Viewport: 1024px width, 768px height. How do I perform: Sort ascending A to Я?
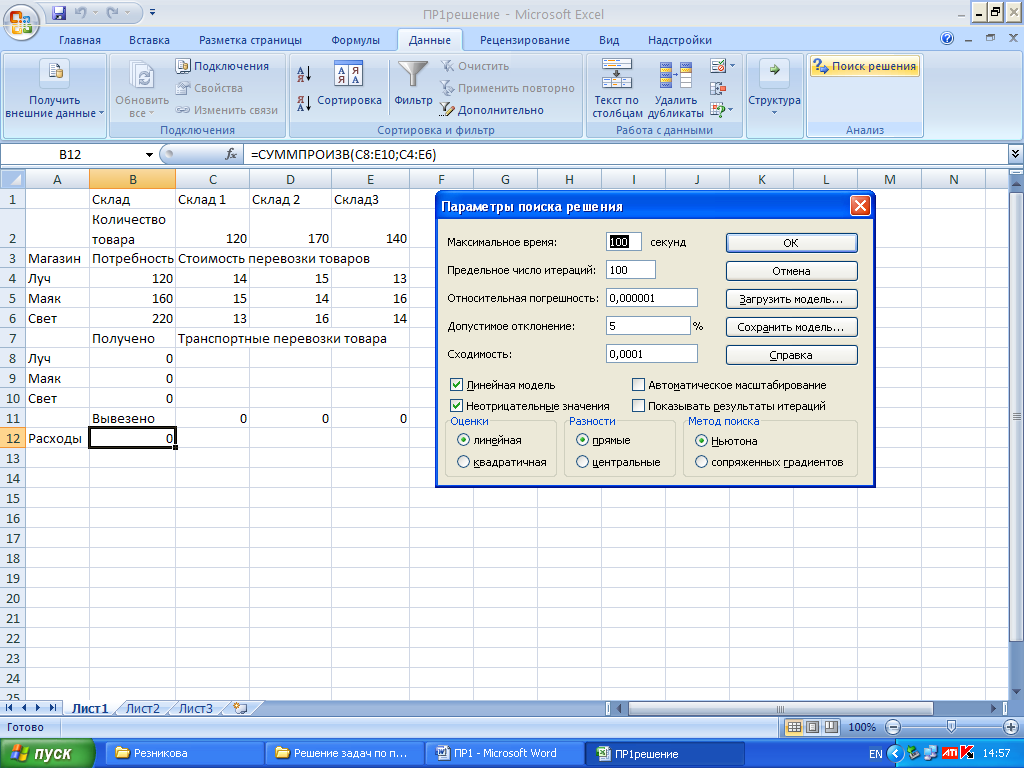coord(304,74)
